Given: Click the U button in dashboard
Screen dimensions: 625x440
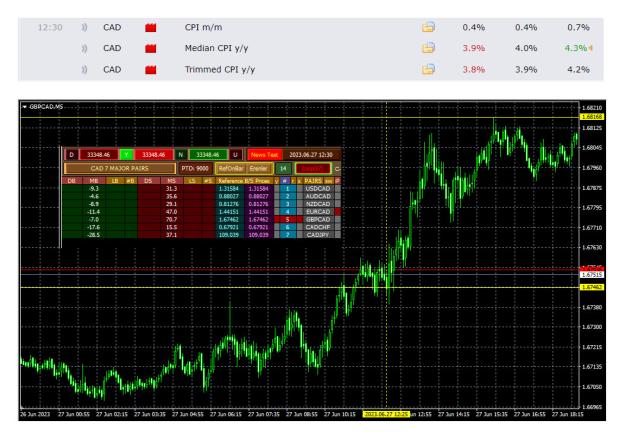Looking at the screenshot, I should point(235,155).
